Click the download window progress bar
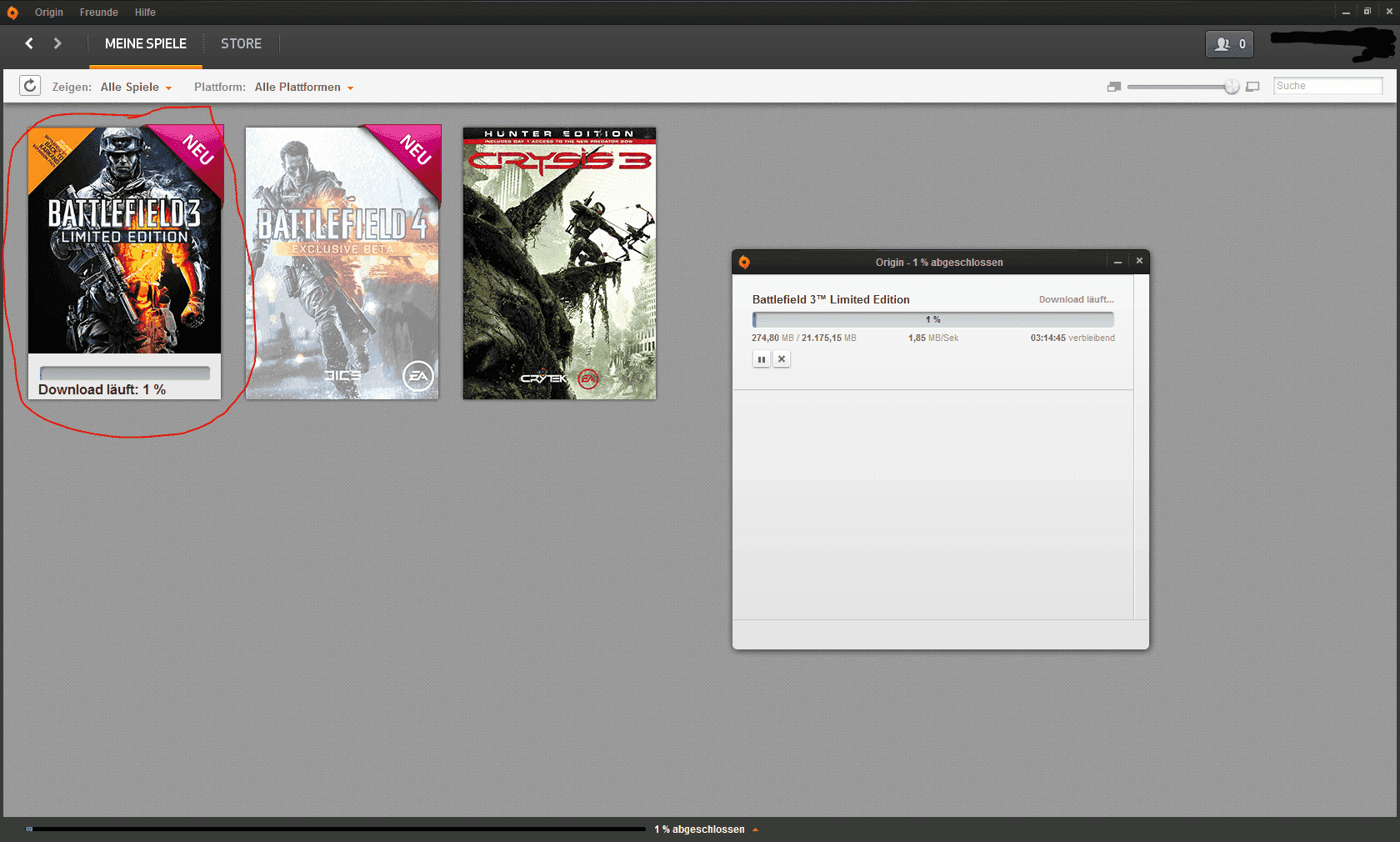 [933, 319]
